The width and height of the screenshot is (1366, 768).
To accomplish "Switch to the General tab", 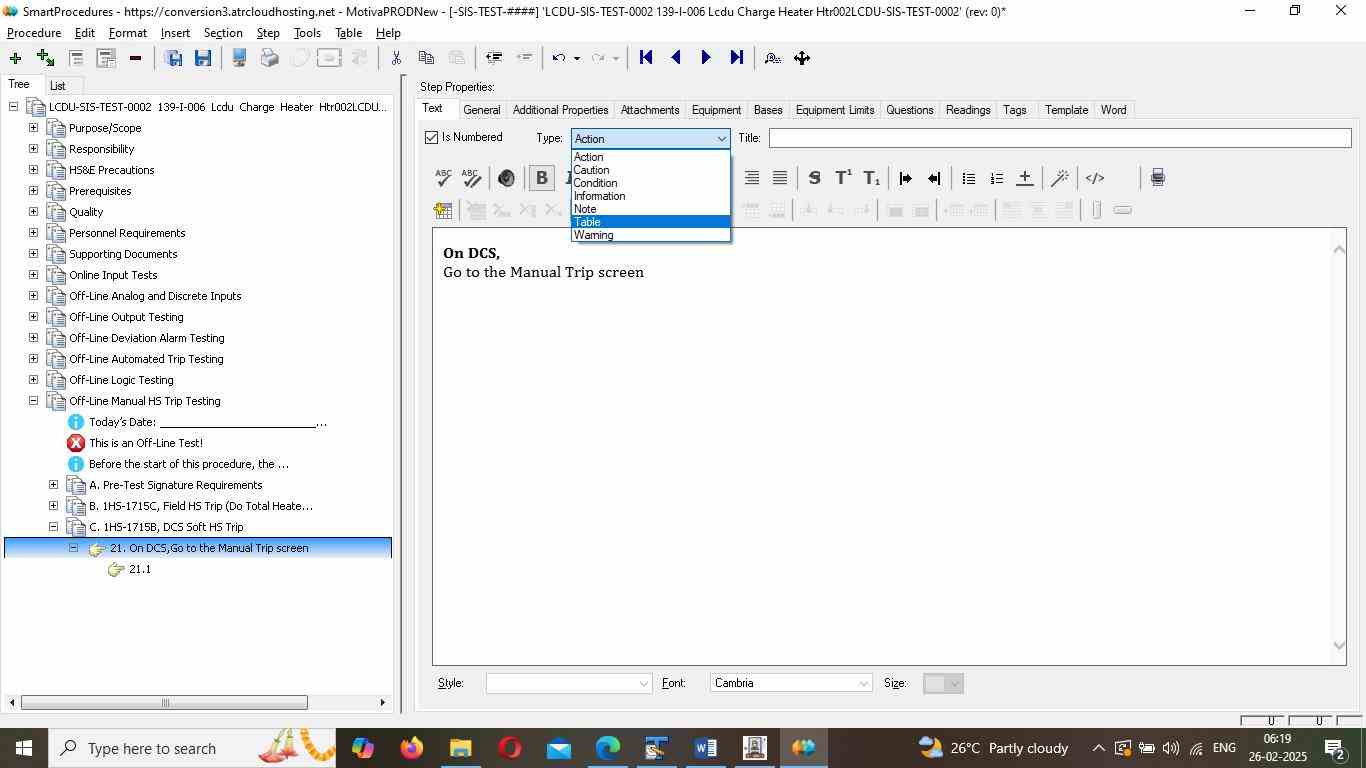I will coord(481,110).
